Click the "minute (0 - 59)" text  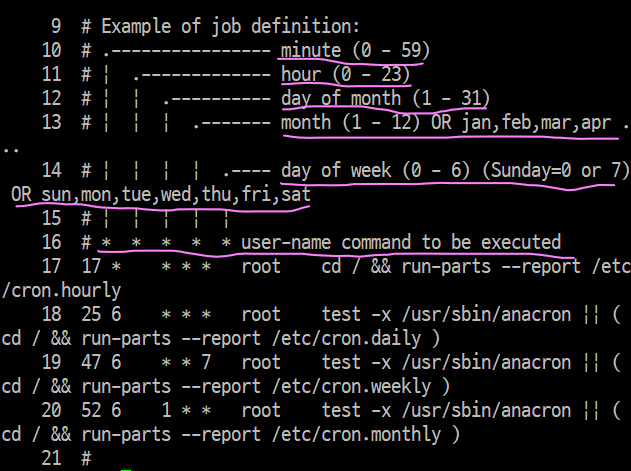tap(355, 51)
